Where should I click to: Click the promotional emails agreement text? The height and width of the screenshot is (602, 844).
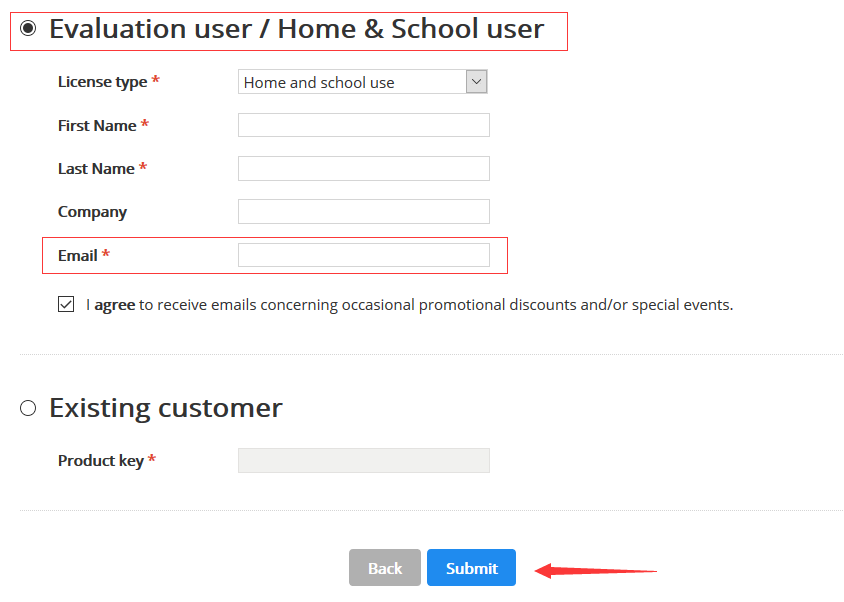click(410, 305)
